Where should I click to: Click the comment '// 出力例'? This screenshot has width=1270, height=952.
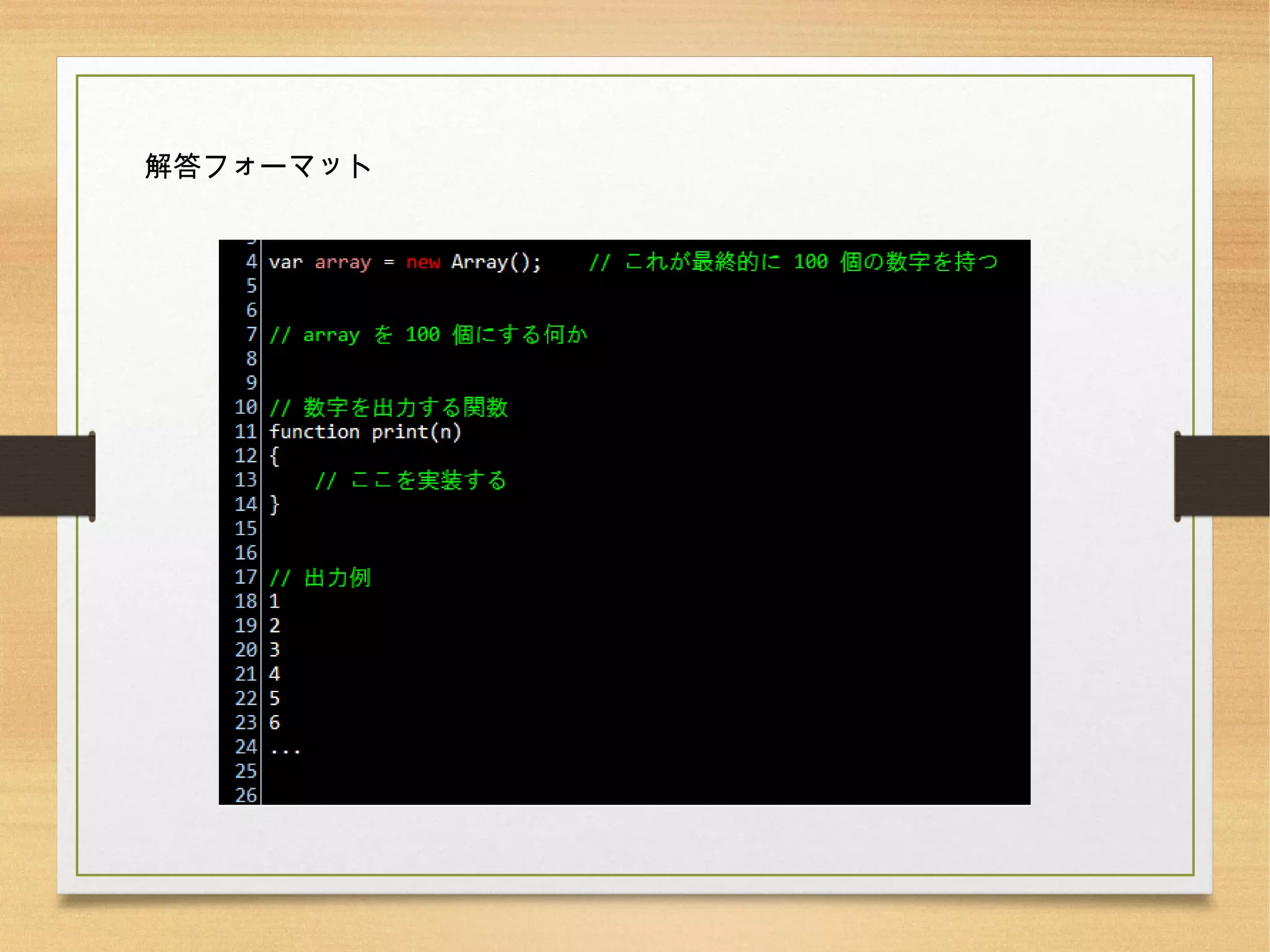[x=320, y=577]
